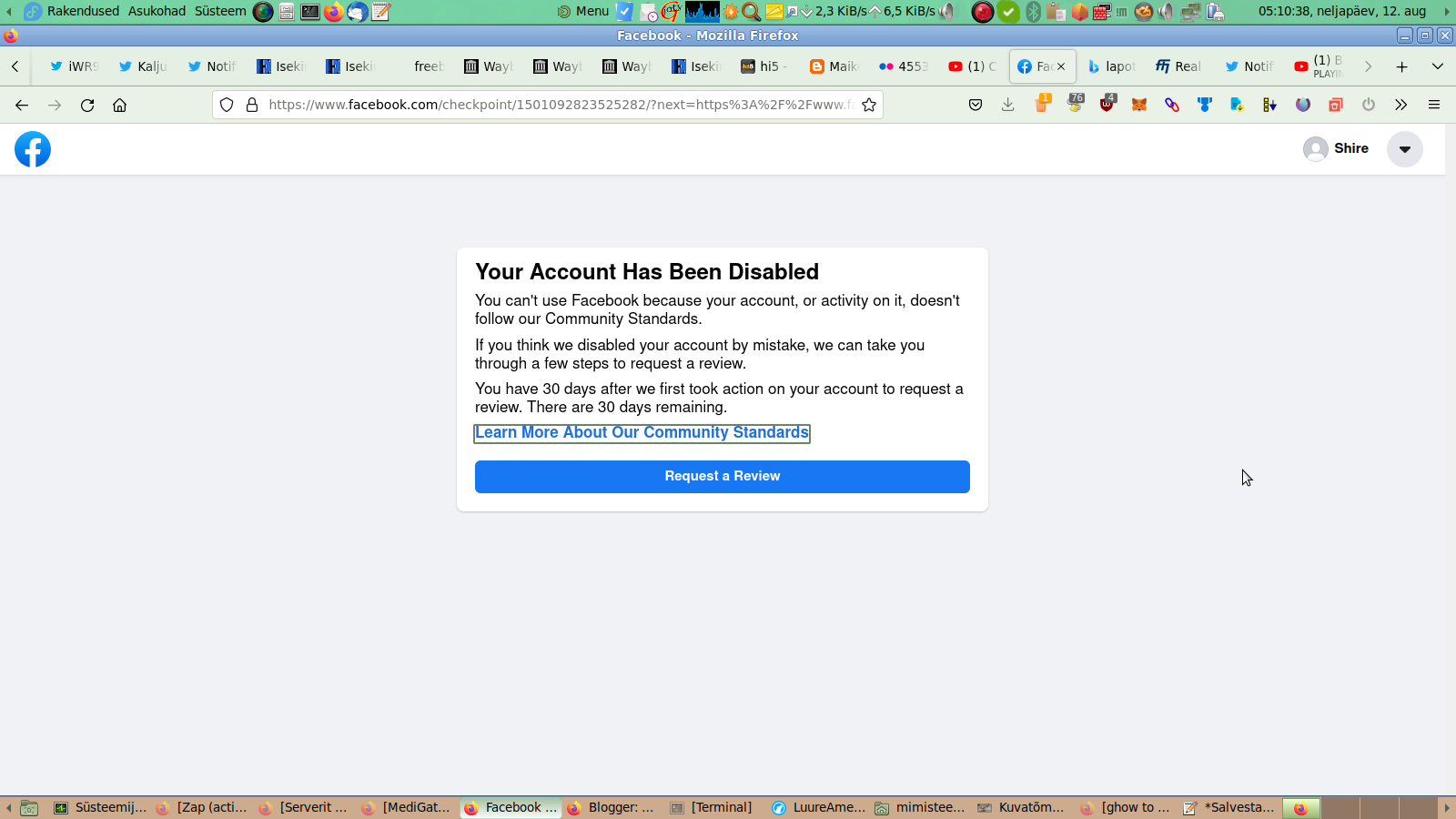Click the tracking protection shield icon
The image size is (1456, 819).
click(227, 105)
